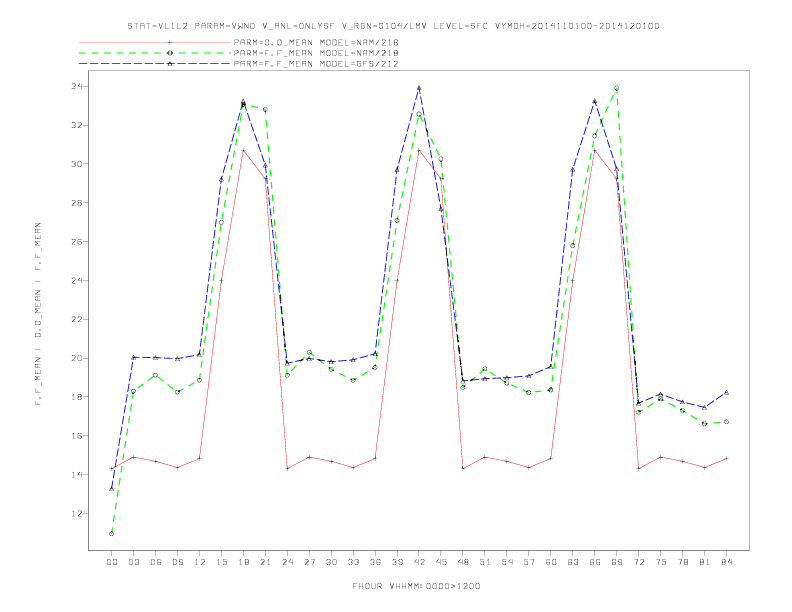Click x-axis forecast hour label 69
The width and height of the screenshot is (792, 612).
617,562
